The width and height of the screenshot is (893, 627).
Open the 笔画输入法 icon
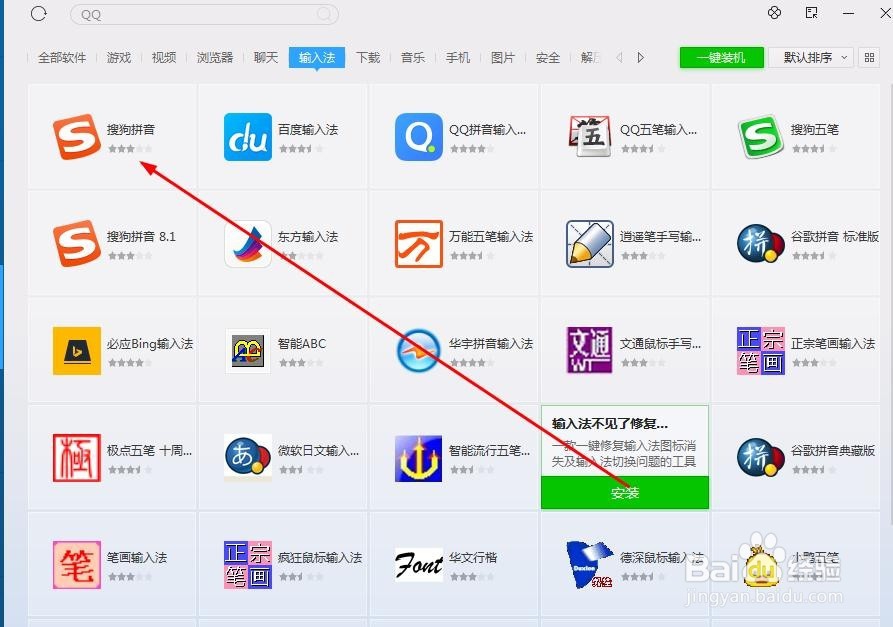coord(77,565)
